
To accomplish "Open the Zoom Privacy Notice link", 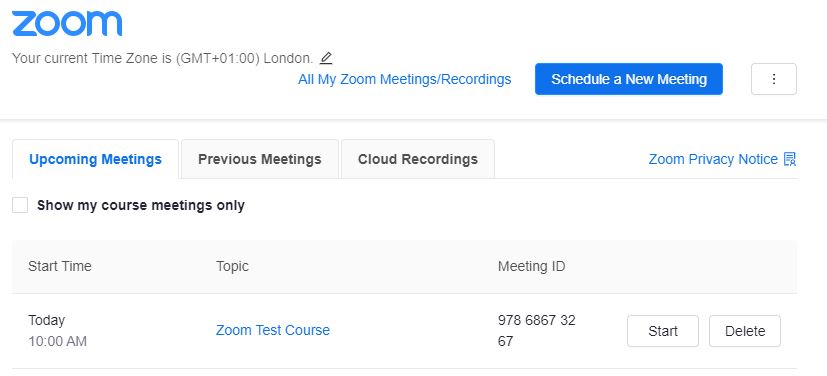I will tap(713, 159).
